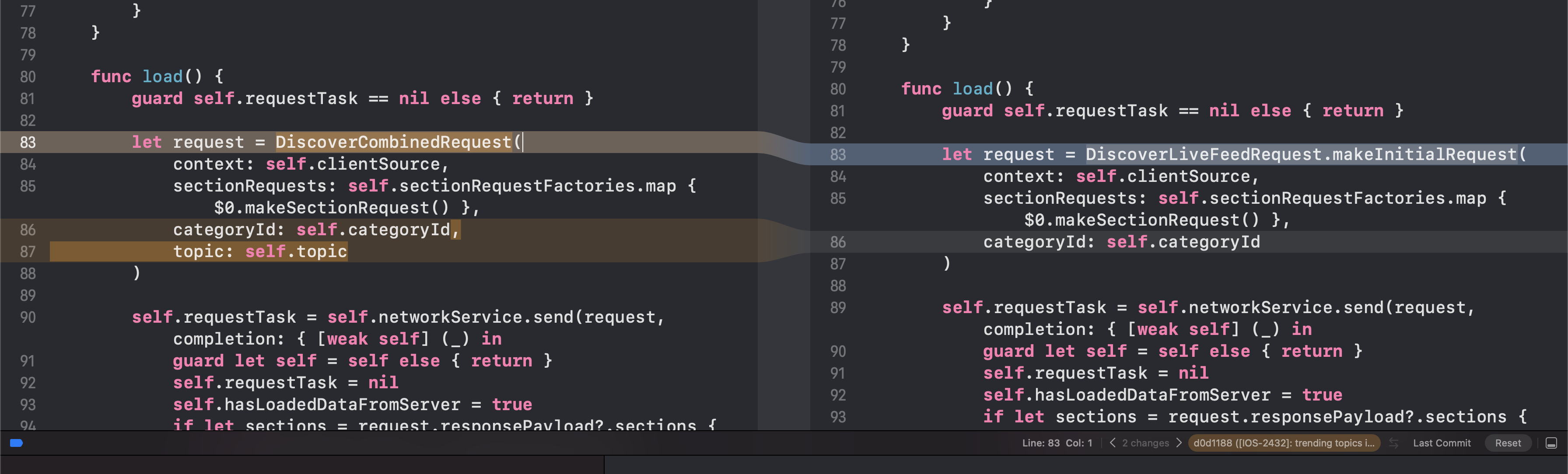1568x474 pixels.
Task: Click the '2 changes' label
Action: [x=1145, y=443]
